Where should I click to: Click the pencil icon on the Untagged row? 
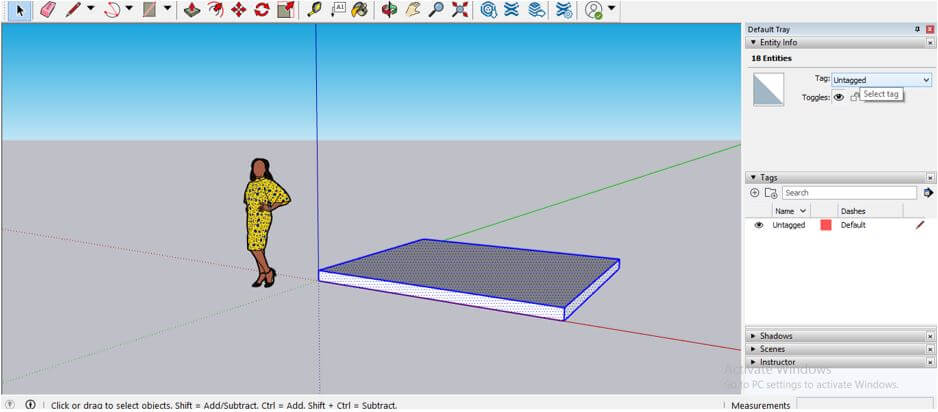[x=919, y=225]
